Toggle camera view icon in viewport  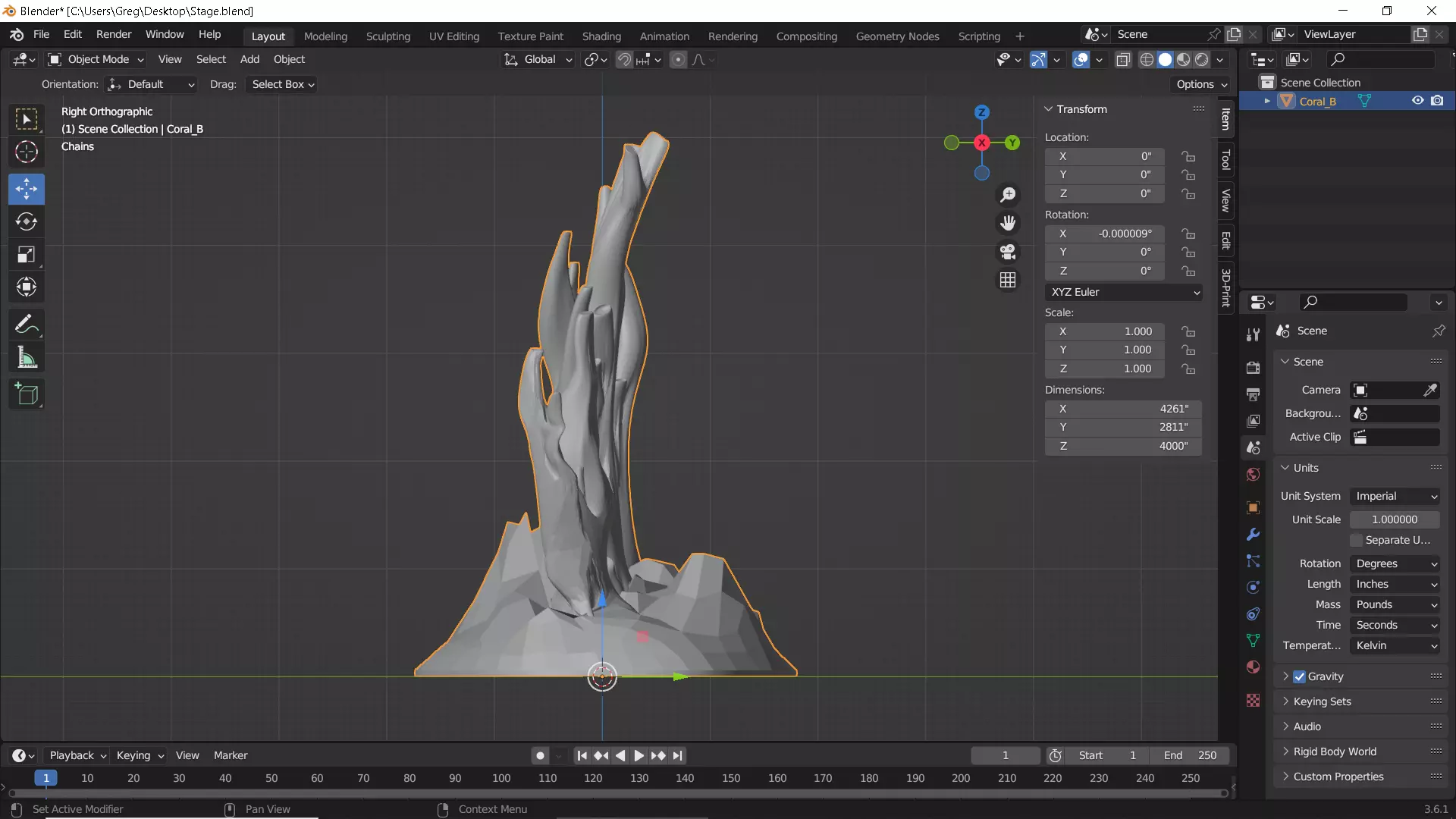coord(1008,252)
